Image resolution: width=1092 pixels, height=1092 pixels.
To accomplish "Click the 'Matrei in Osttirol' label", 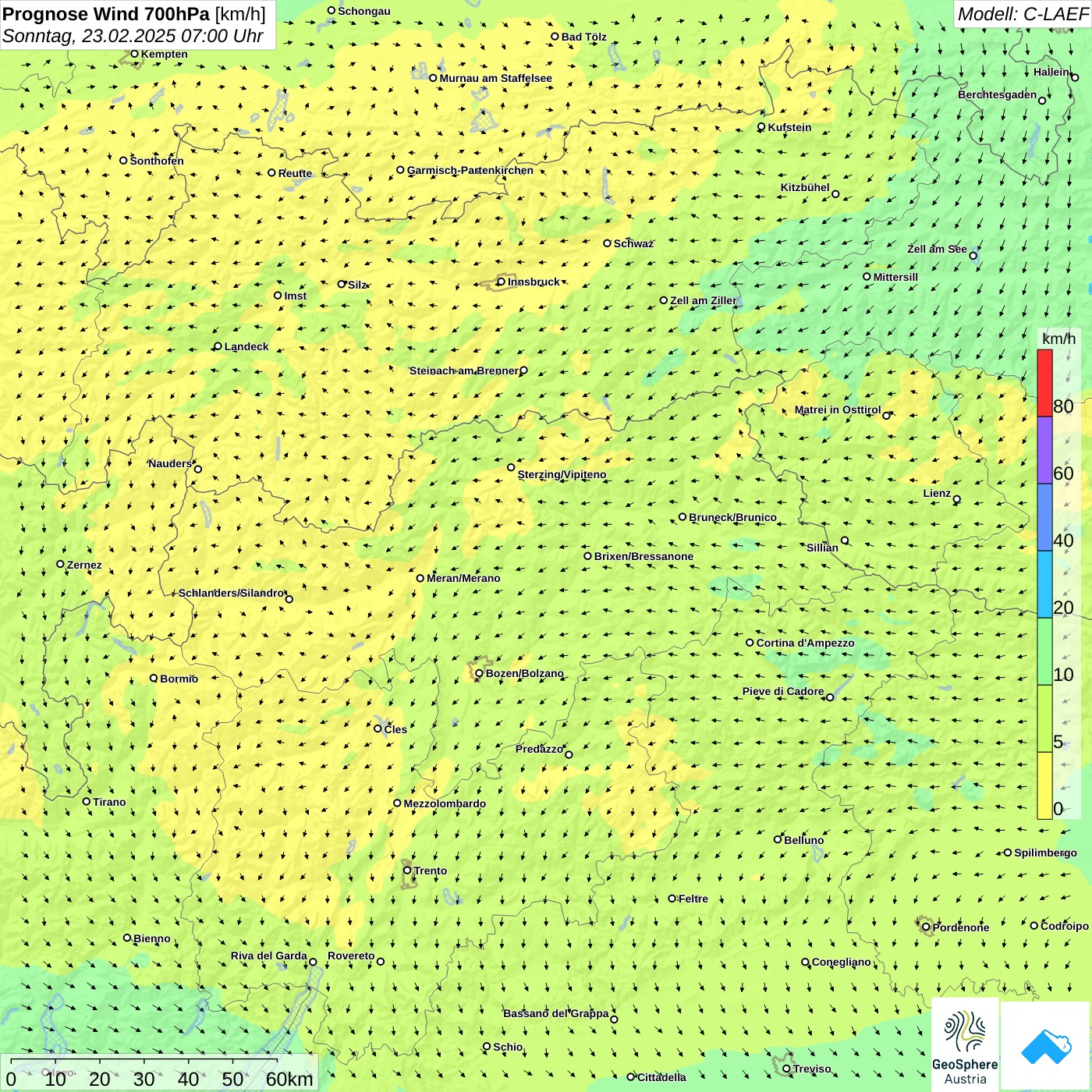I will 838,409.
